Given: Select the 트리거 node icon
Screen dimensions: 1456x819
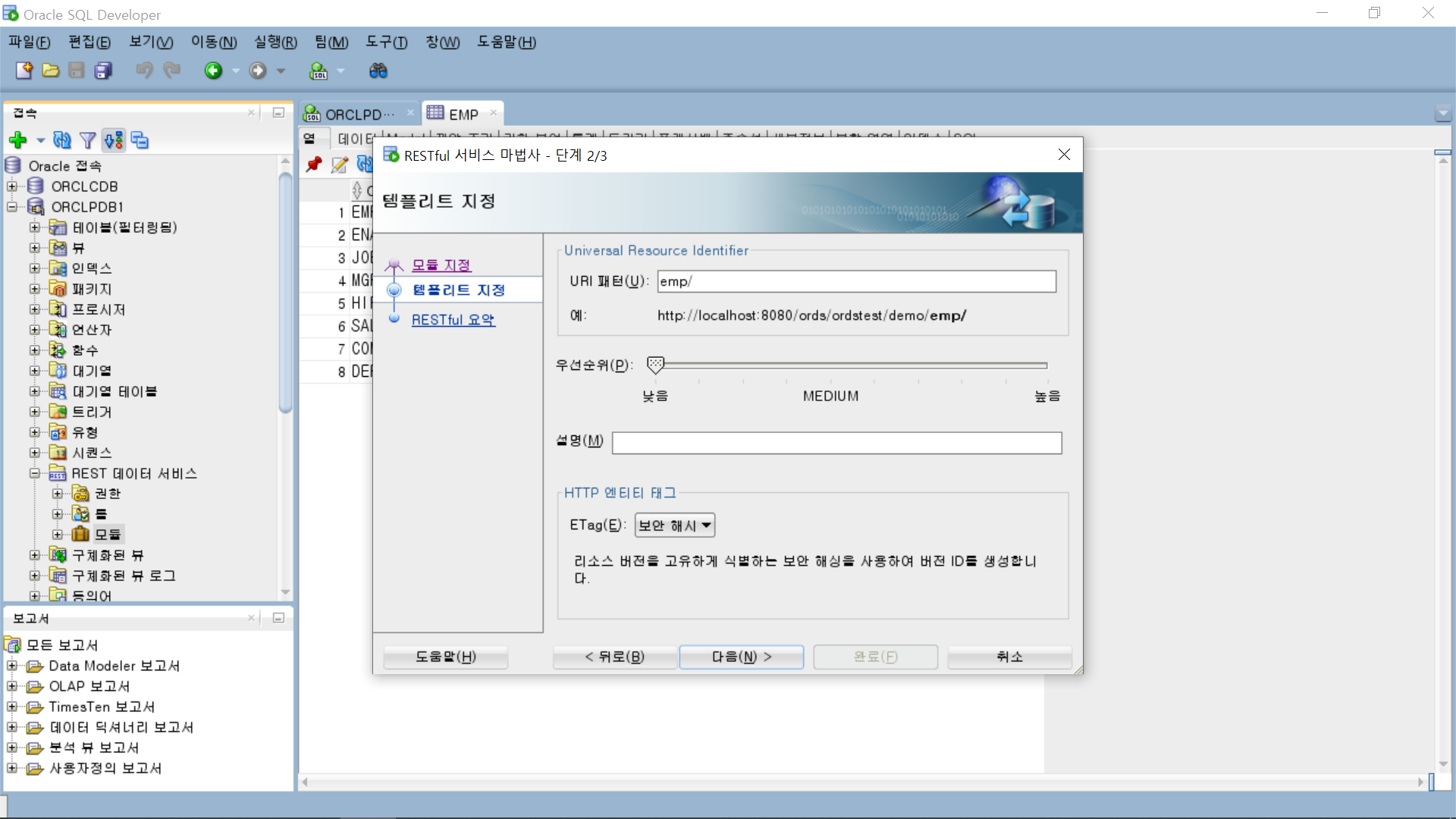Looking at the screenshot, I should pyautogui.click(x=58, y=412).
